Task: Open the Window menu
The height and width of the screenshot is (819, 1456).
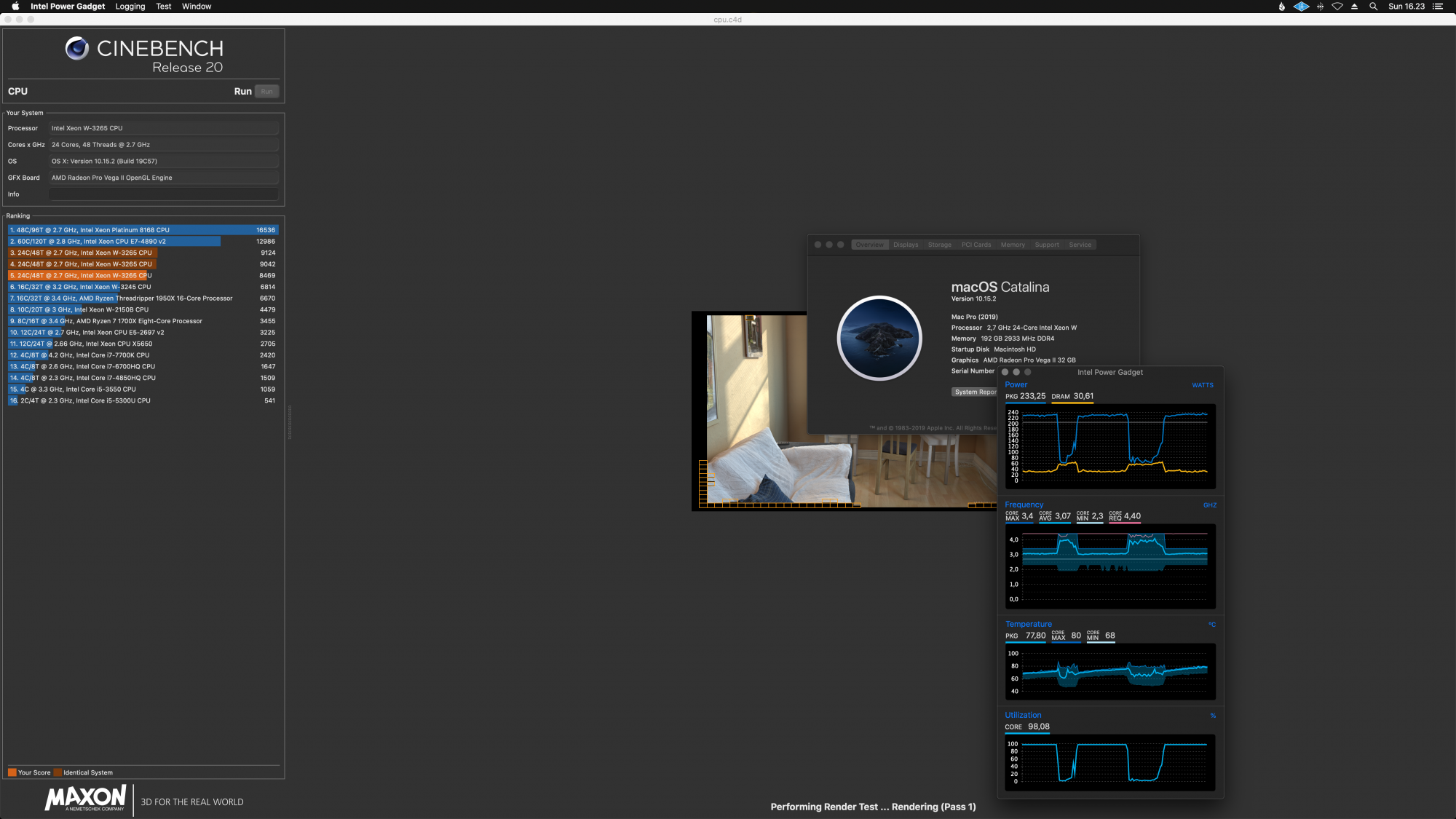Action: 197,6
